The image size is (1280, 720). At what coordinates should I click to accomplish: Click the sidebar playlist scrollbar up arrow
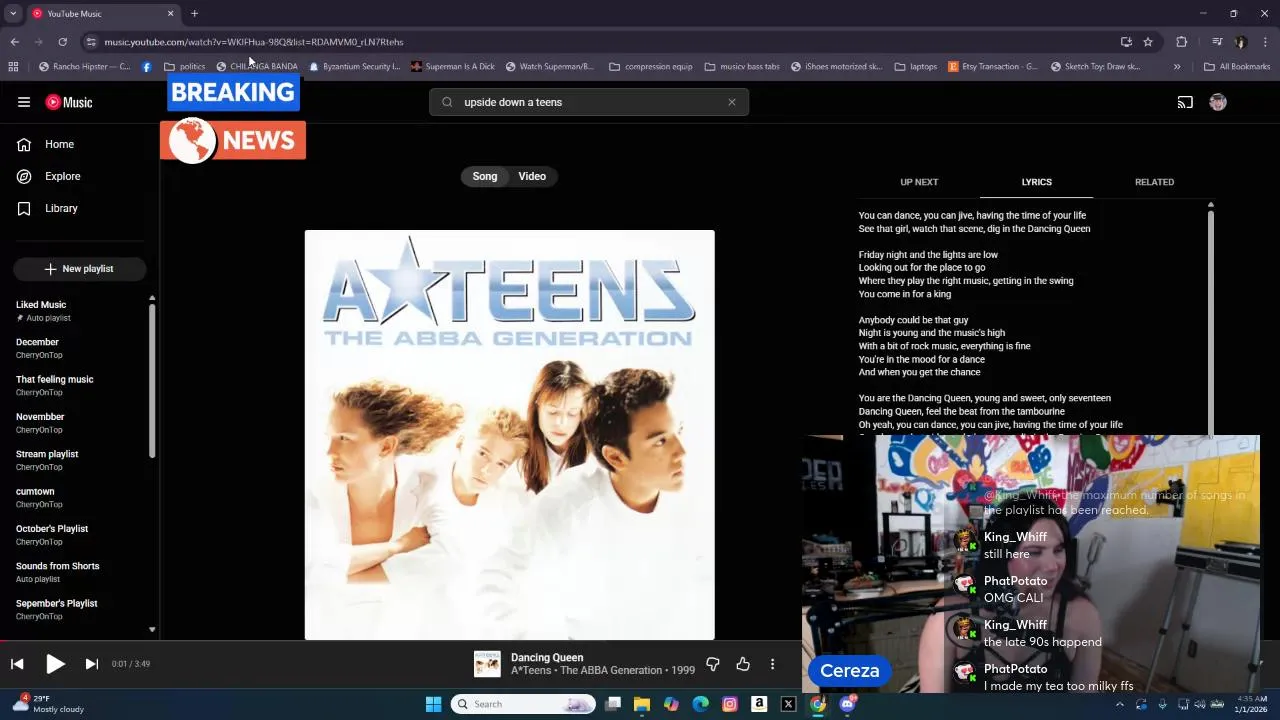point(152,298)
